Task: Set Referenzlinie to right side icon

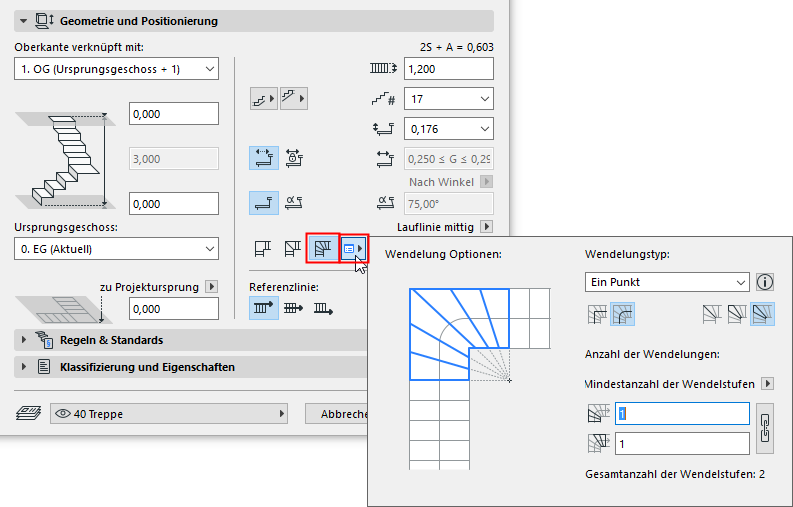Action: click(323, 308)
